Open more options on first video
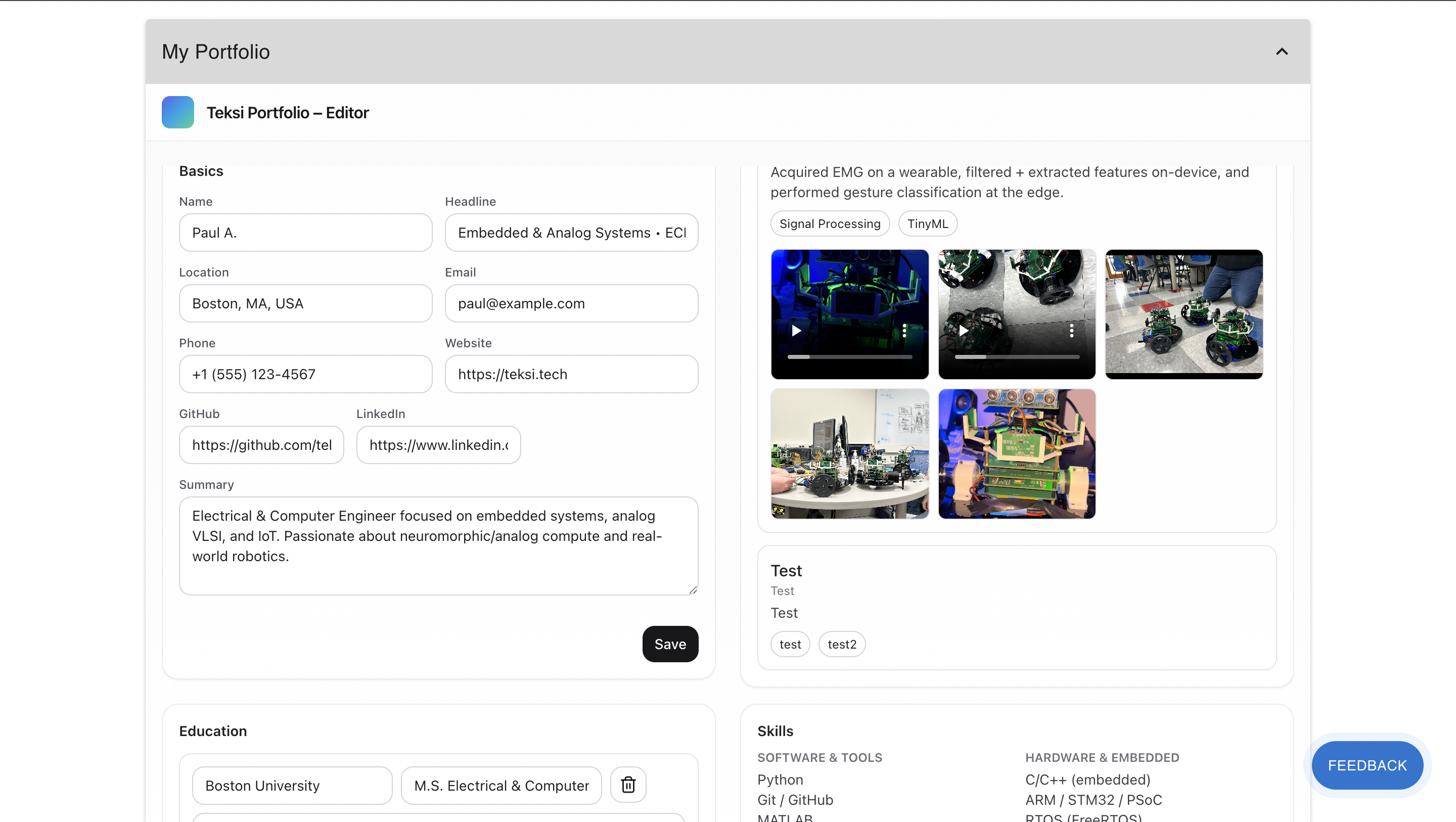1456x822 pixels. [904, 331]
